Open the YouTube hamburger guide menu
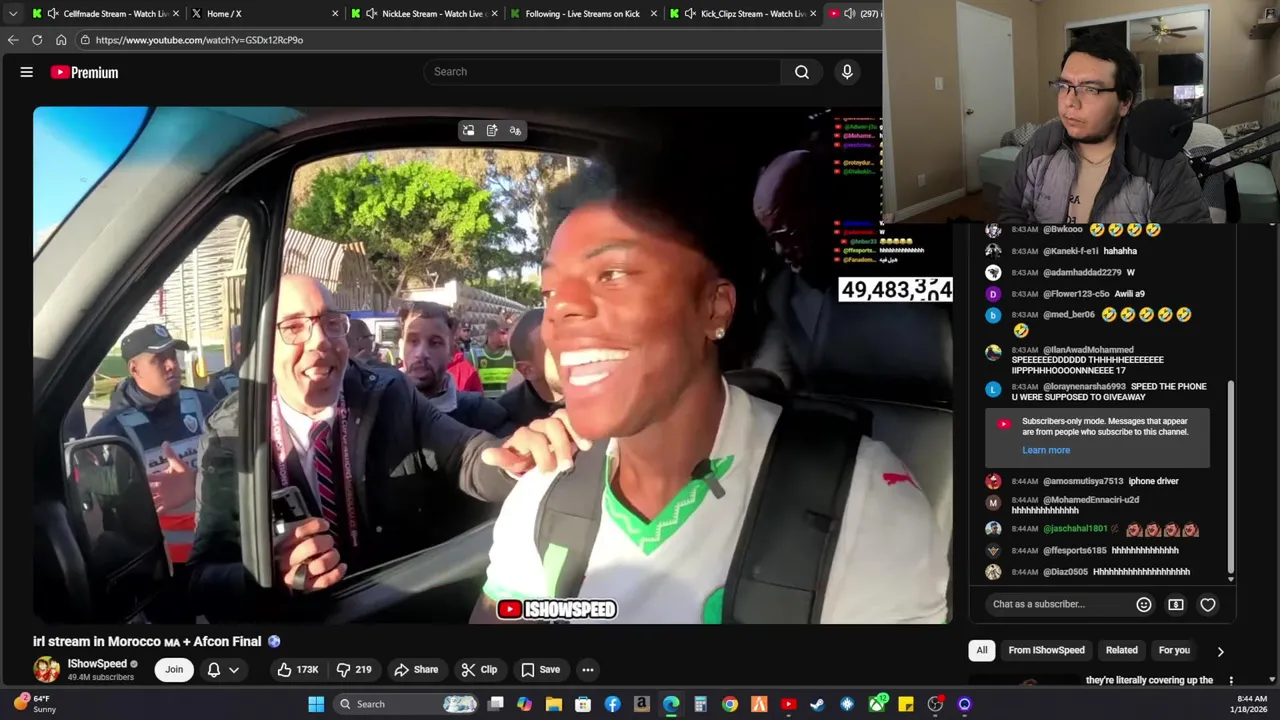 pyautogui.click(x=27, y=72)
